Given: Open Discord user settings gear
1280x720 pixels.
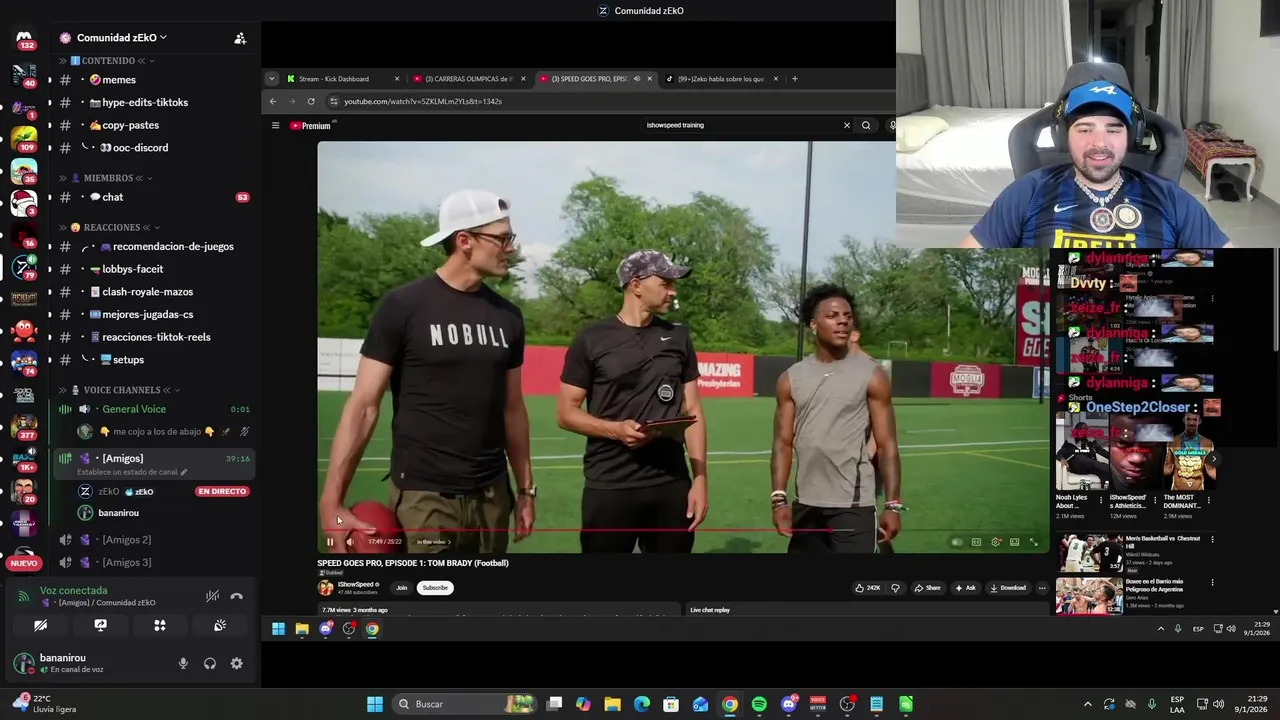Looking at the screenshot, I should tap(237, 663).
